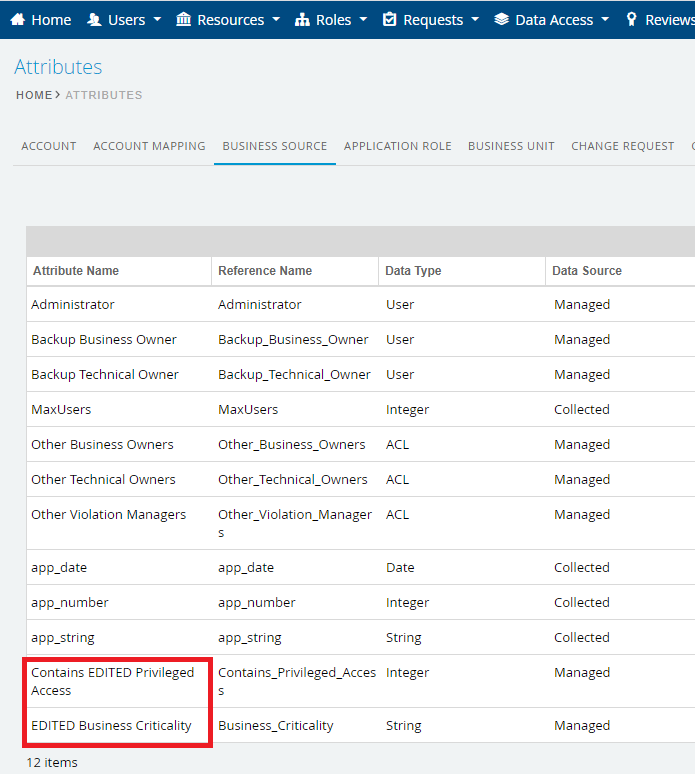Open the Data Access dropdown arrow
This screenshot has width=695, height=774.
tap(605, 20)
